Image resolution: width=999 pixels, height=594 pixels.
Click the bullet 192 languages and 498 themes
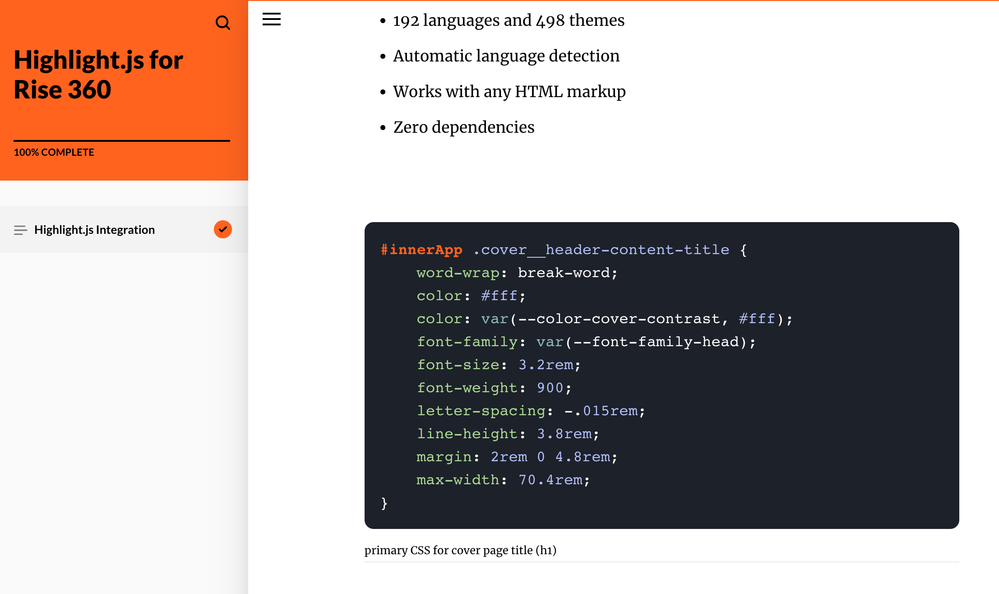[x=508, y=21]
